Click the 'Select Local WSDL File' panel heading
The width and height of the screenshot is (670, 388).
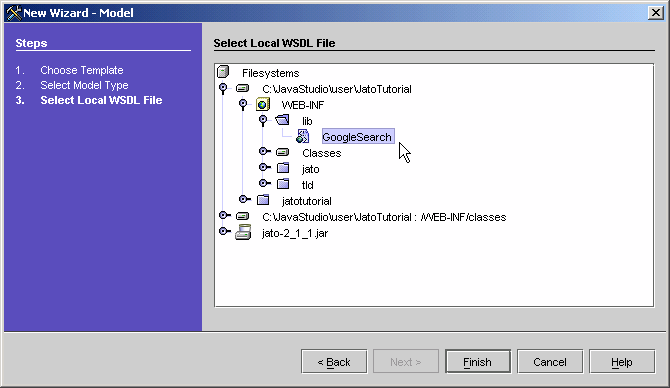pos(274,43)
